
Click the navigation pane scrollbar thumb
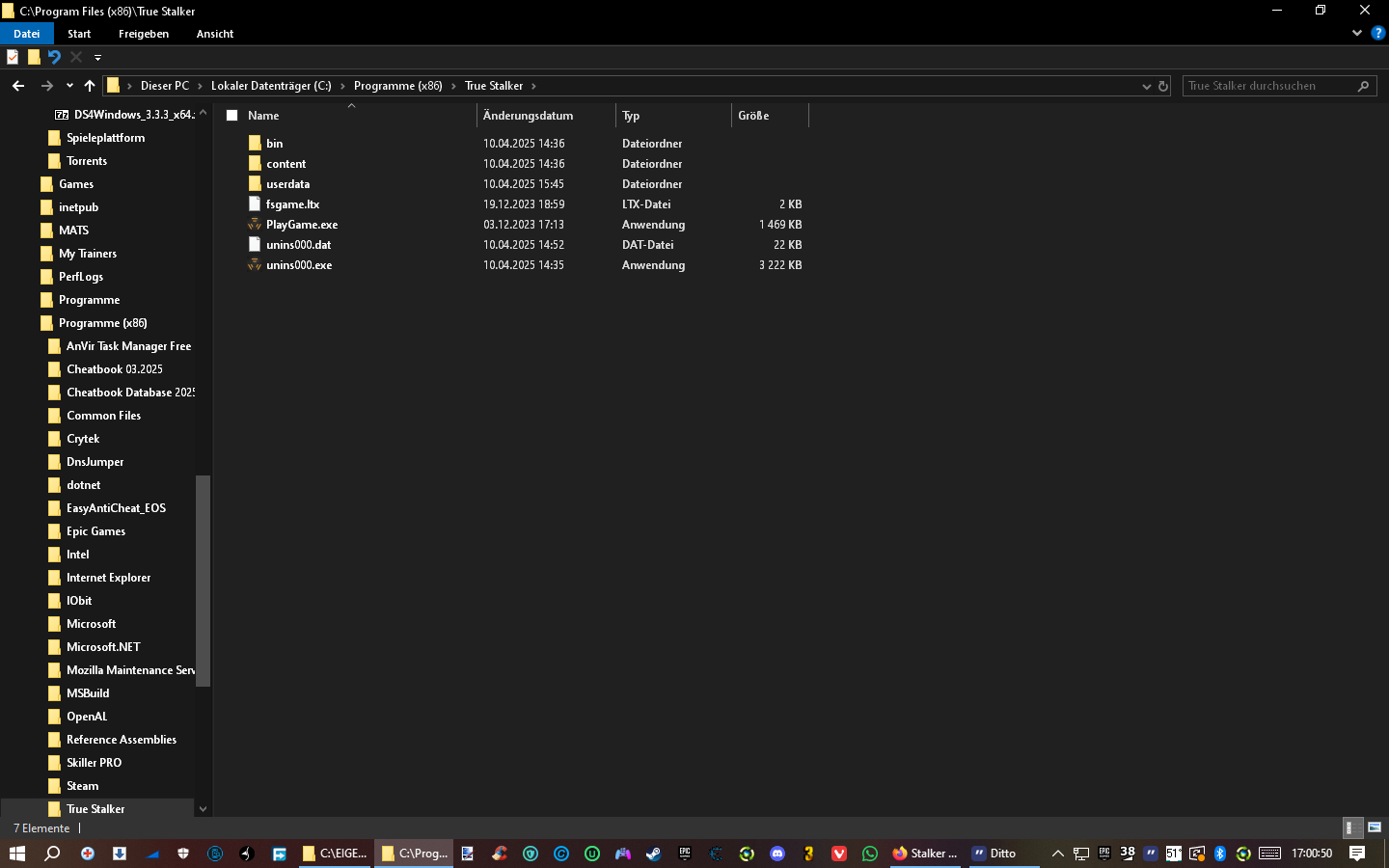[x=203, y=581]
